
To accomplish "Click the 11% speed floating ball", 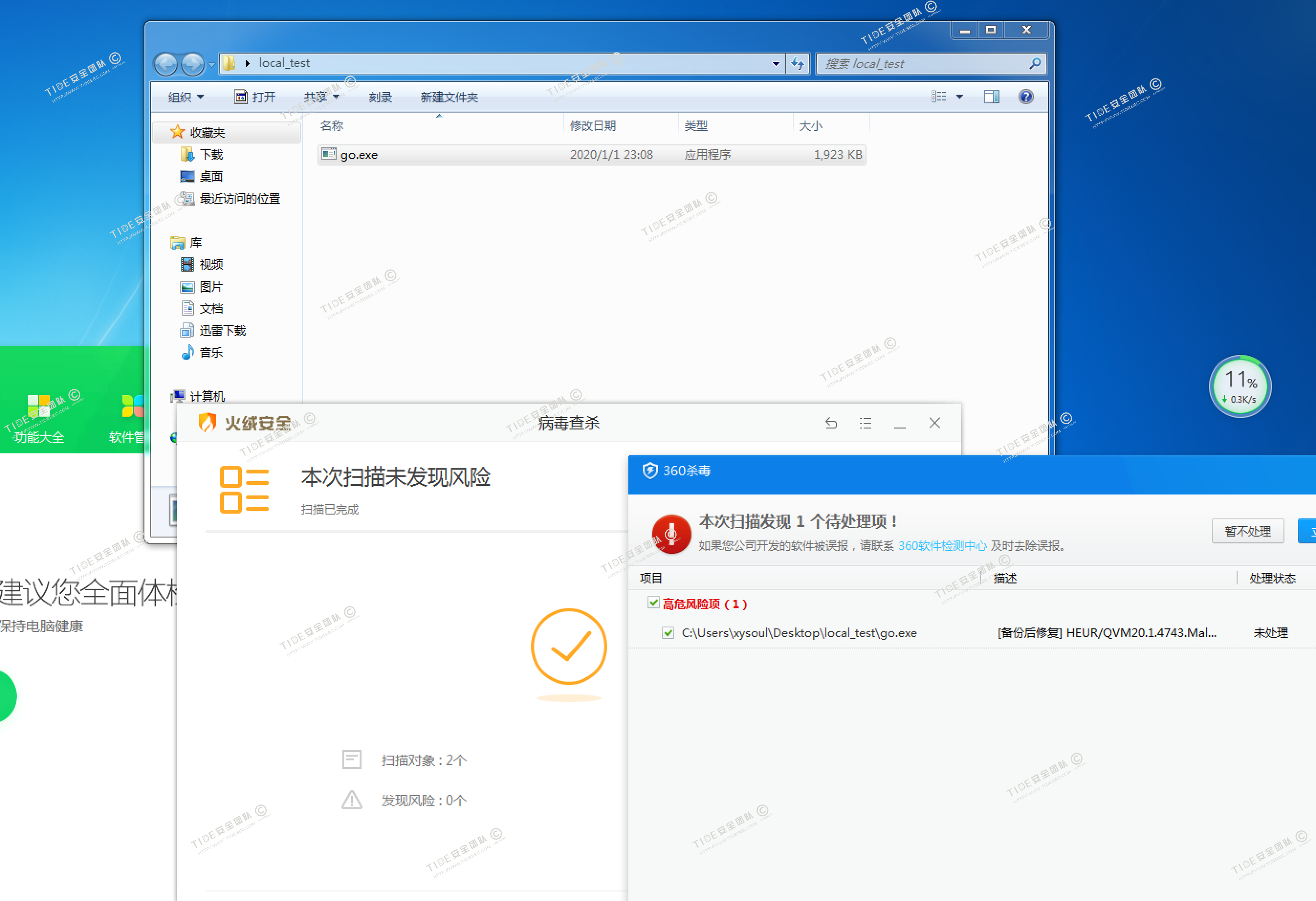I will pos(1239,386).
